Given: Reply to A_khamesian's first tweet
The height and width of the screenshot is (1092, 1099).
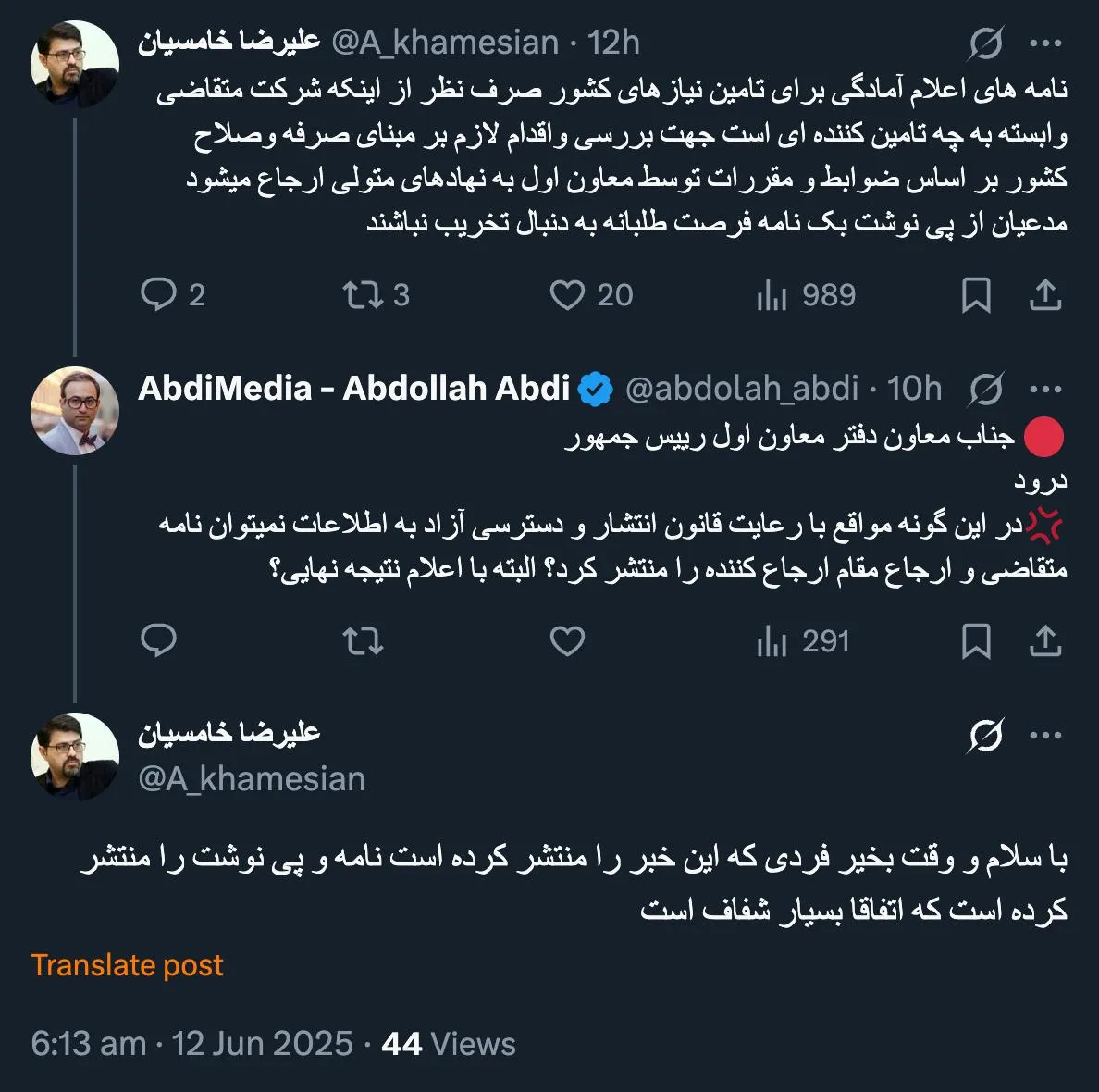Looking at the screenshot, I should coord(161,294).
